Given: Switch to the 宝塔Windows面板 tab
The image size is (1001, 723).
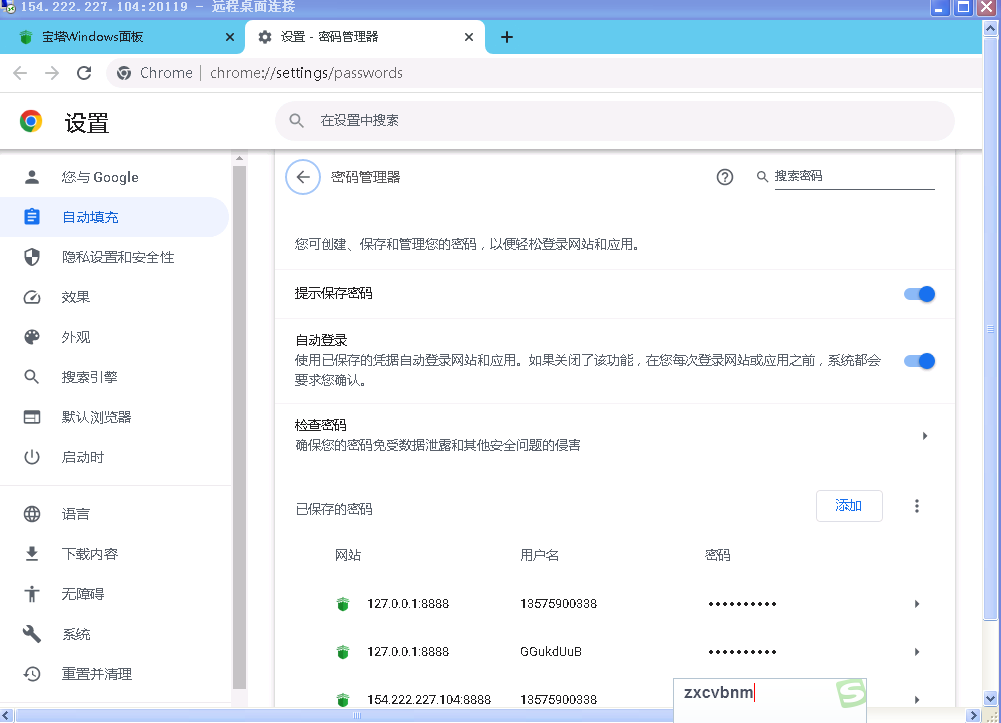Looking at the screenshot, I should [x=121, y=37].
